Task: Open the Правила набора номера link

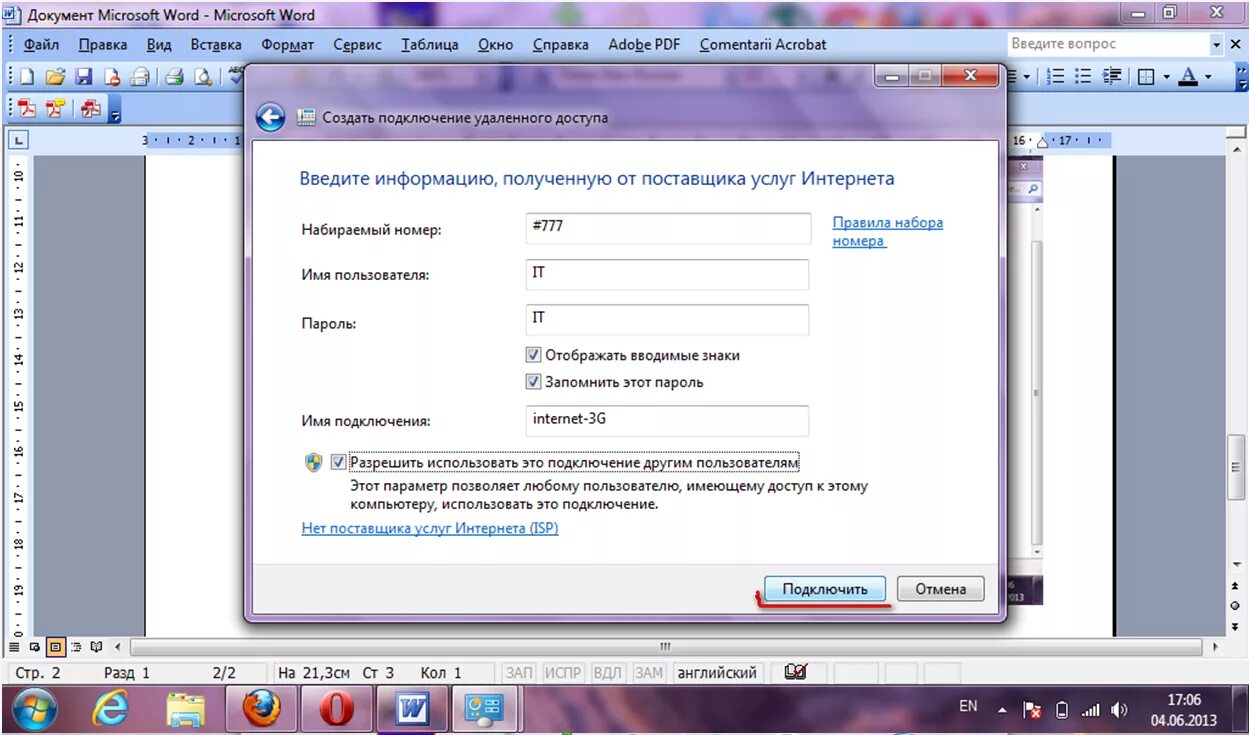Action: 888,232
